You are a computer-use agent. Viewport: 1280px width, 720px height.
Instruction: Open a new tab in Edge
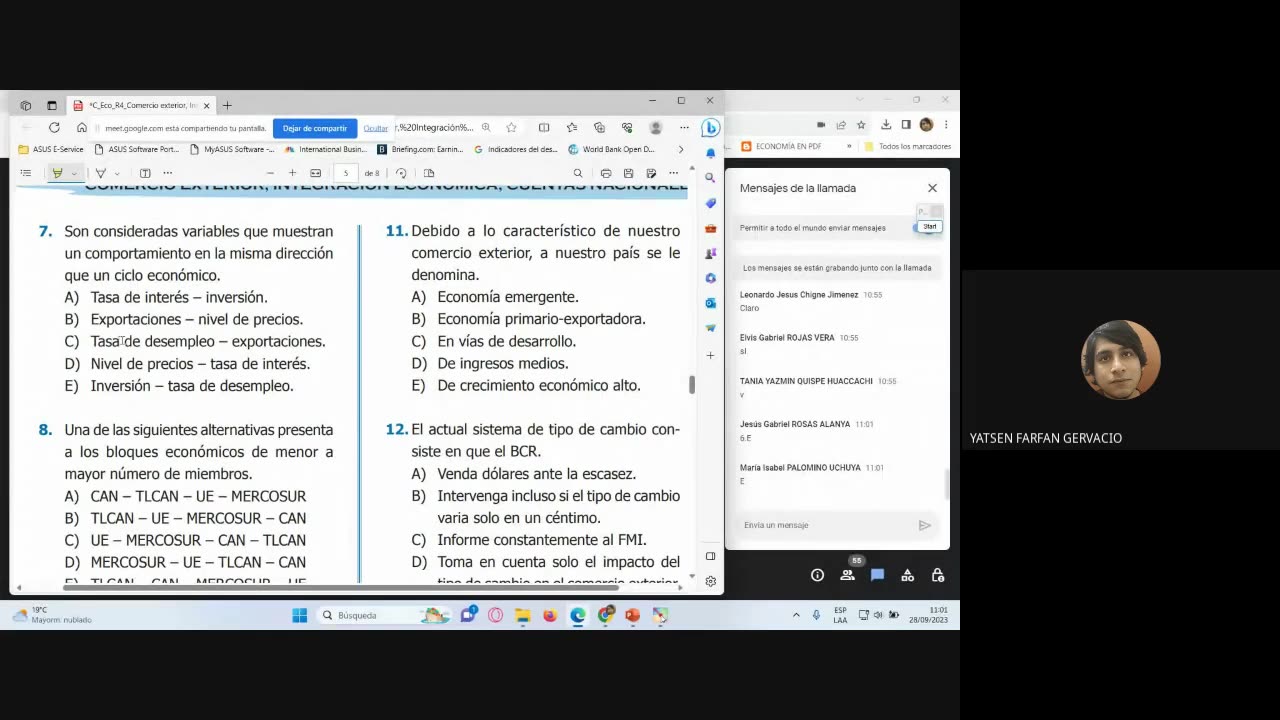227,105
